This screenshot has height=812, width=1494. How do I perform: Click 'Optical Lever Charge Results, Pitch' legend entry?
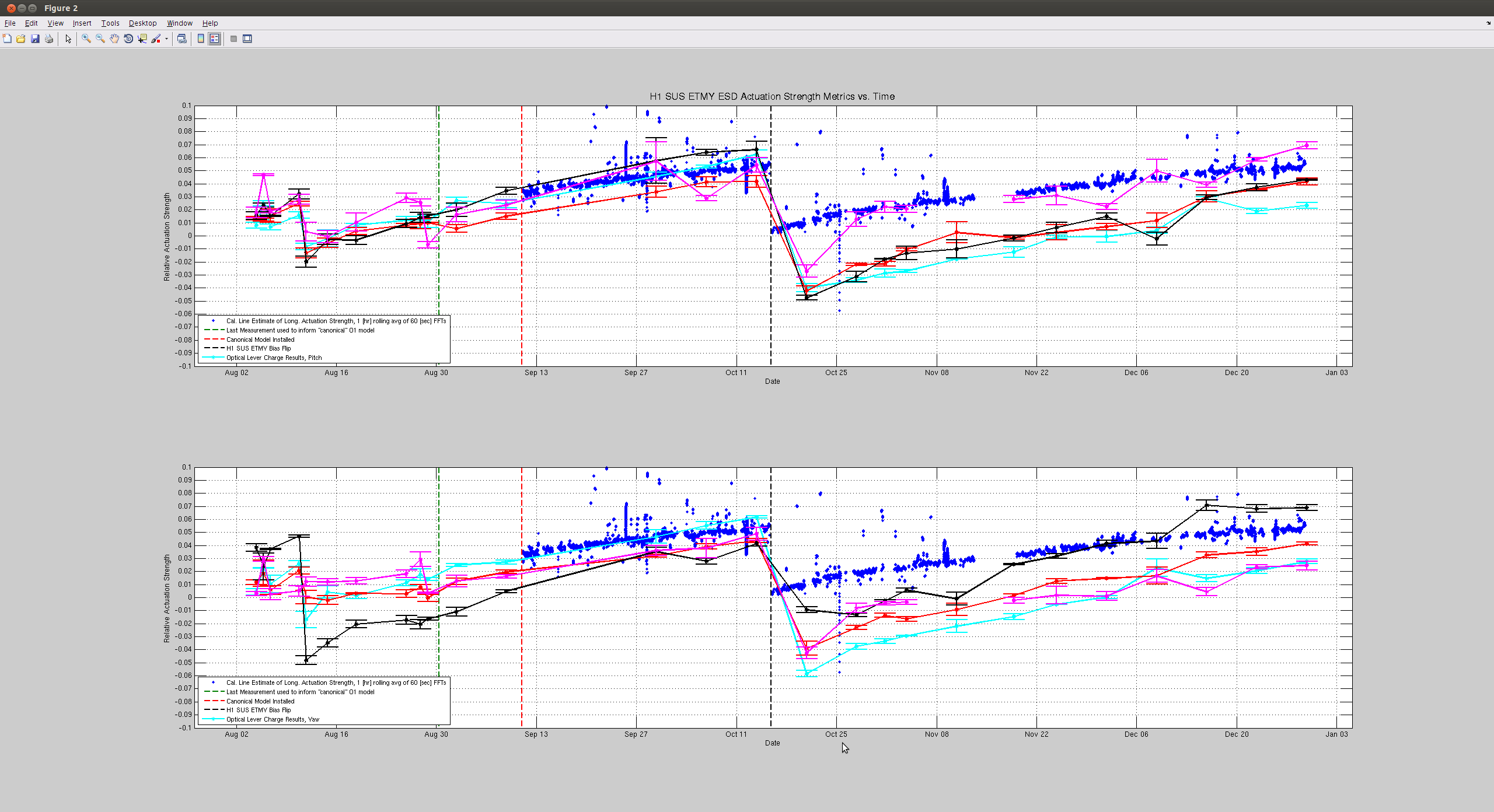(x=274, y=358)
